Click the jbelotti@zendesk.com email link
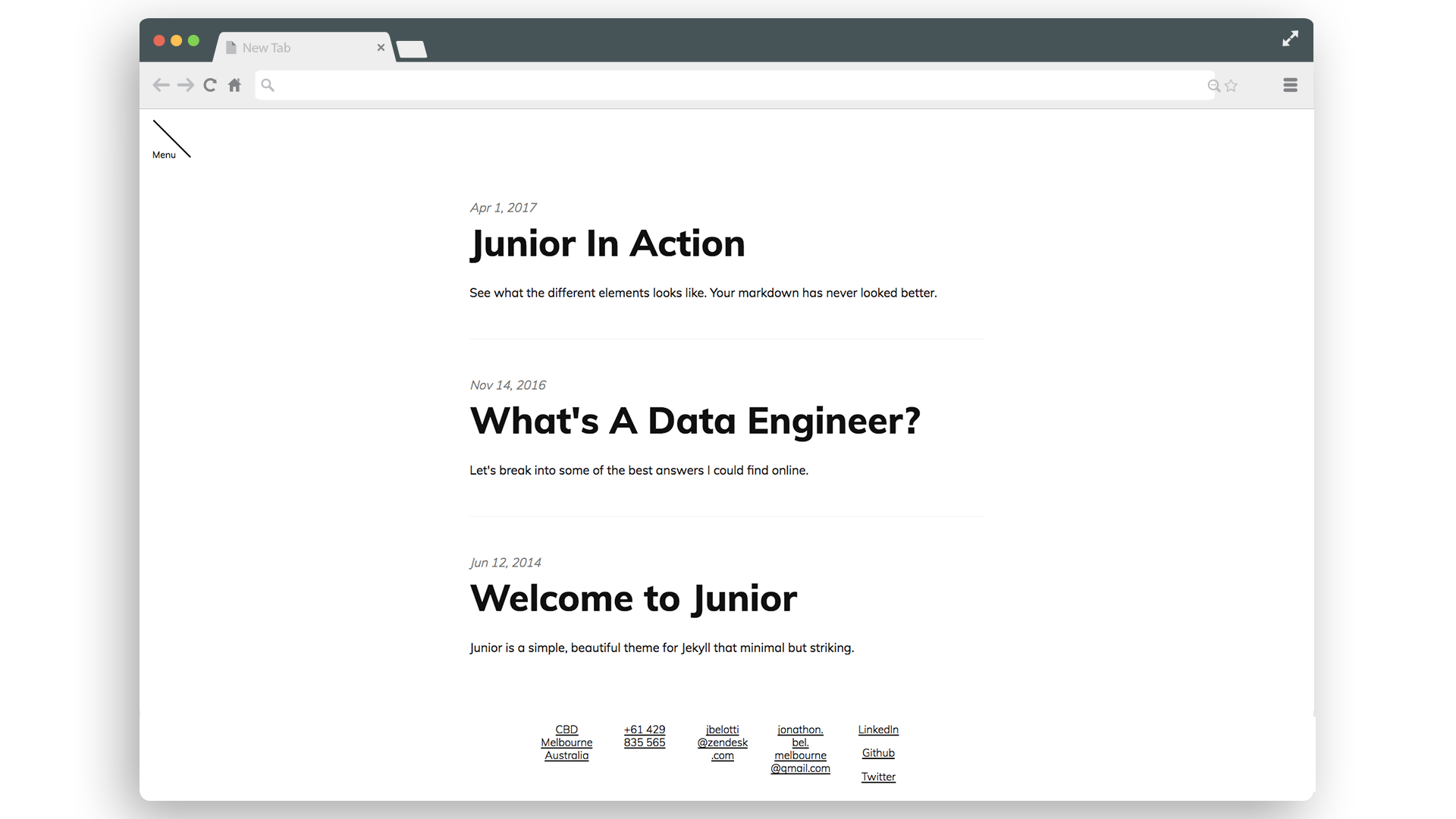This screenshot has height=819, width=1456. [x=722, y=742]
